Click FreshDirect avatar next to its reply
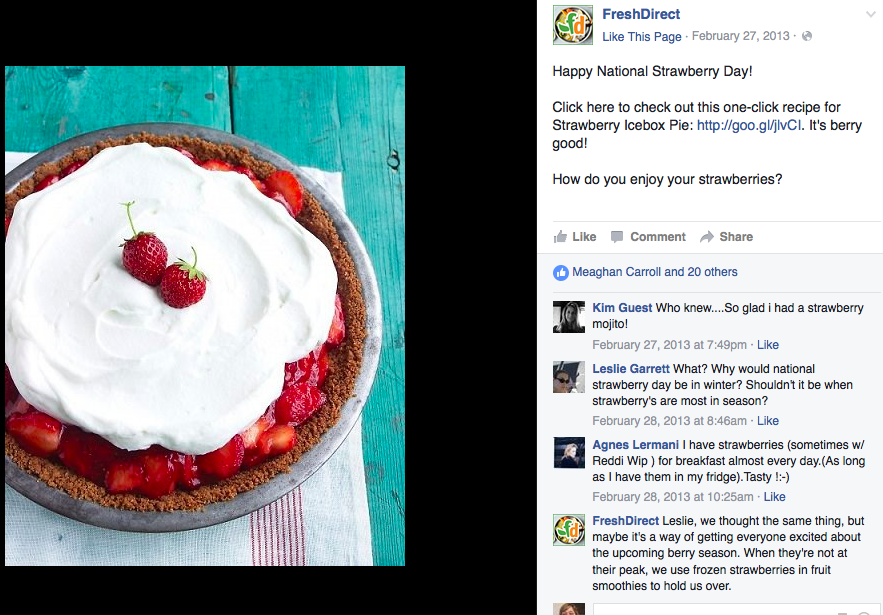 [x=569, y=529]
